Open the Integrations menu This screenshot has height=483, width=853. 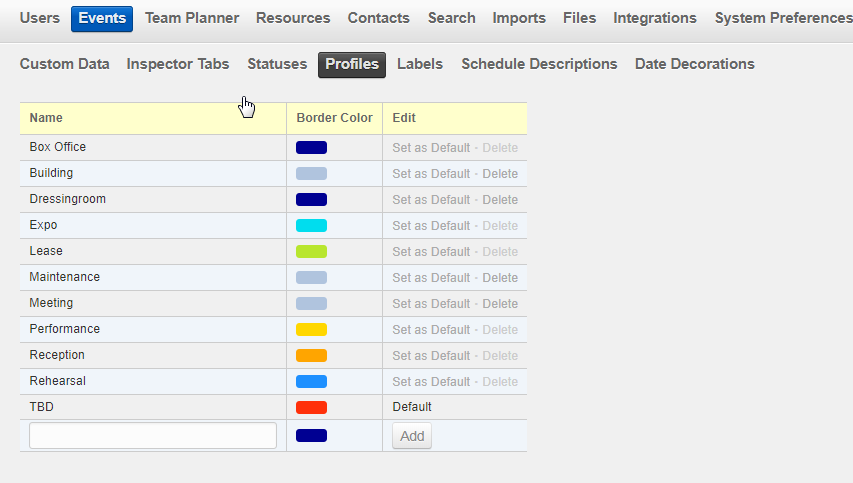[x=655, y=18]
